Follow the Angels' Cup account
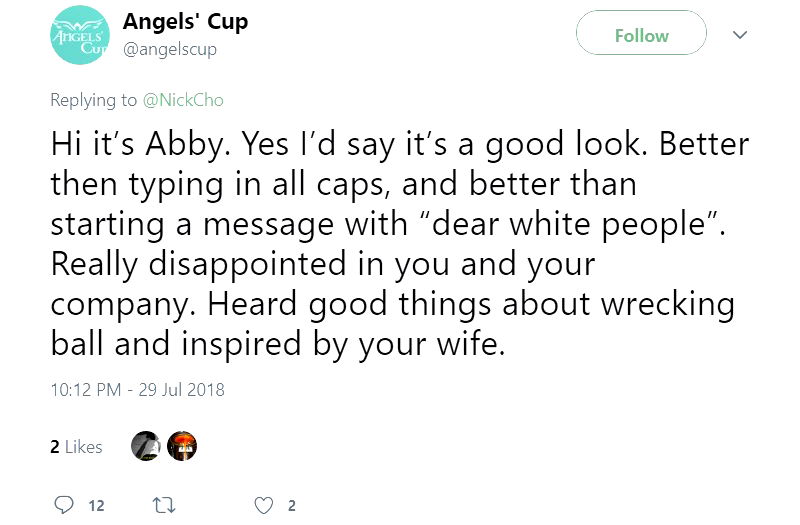Image resolution: width=800 pixels, height=525 pixels. coord(641,35)
